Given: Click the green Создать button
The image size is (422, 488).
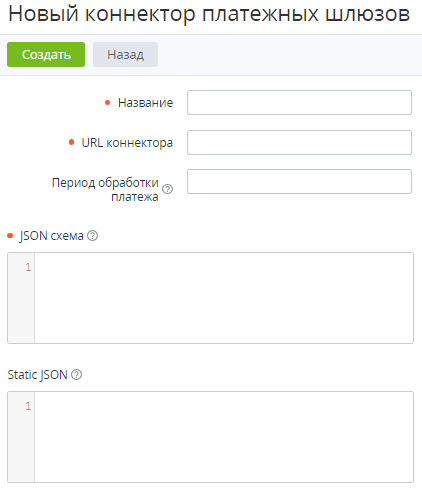Looking at the screenshot, I should pos(46,54).
